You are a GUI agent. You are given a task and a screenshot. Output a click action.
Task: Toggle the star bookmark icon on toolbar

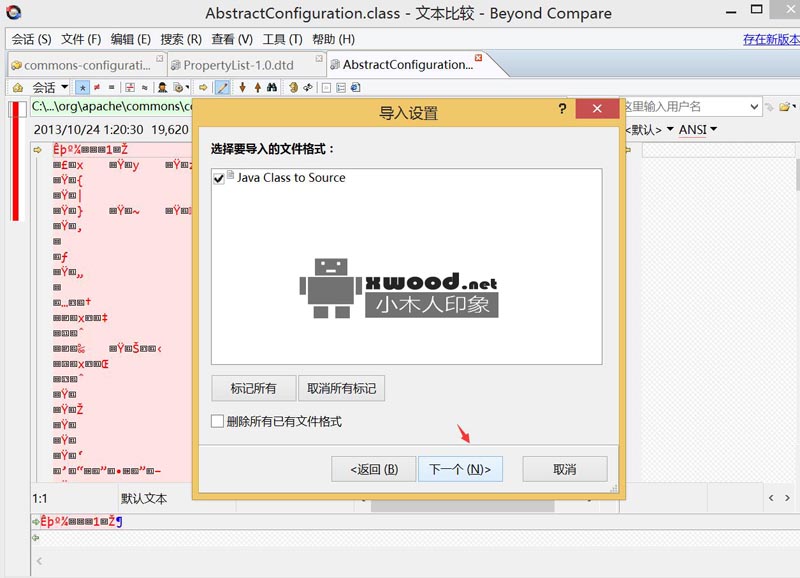81,87
